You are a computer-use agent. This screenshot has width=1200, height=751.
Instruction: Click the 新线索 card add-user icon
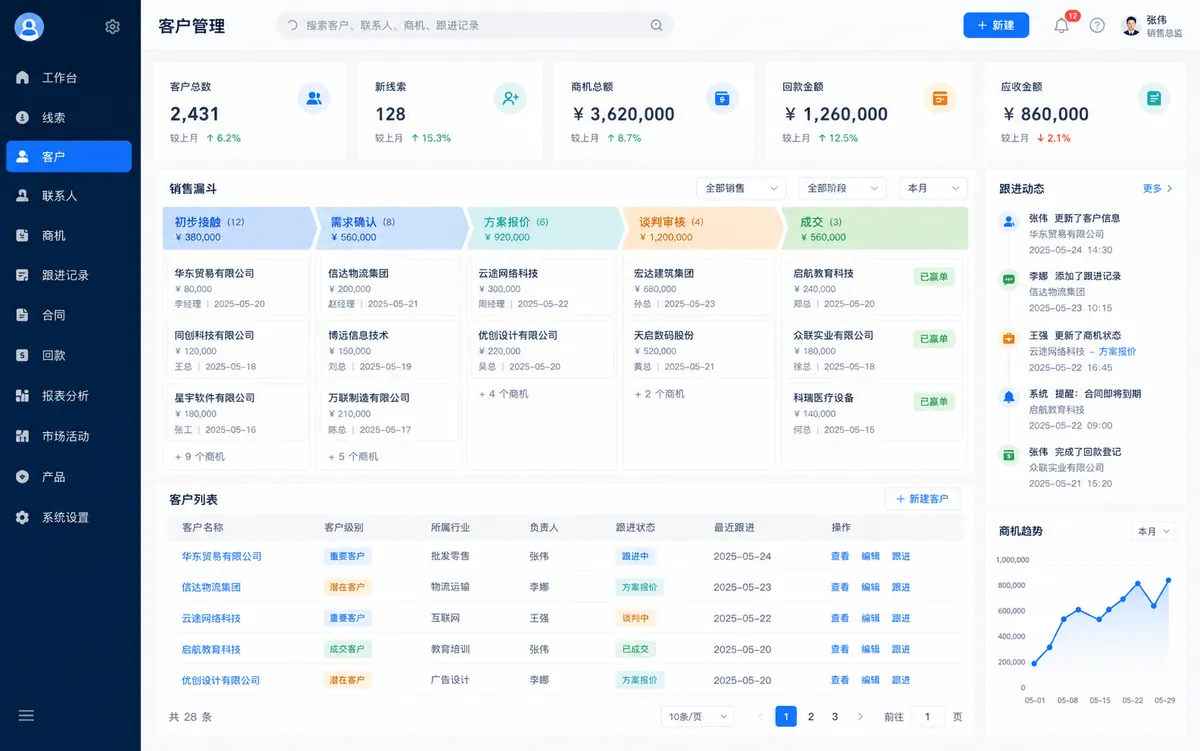(510, 98)
